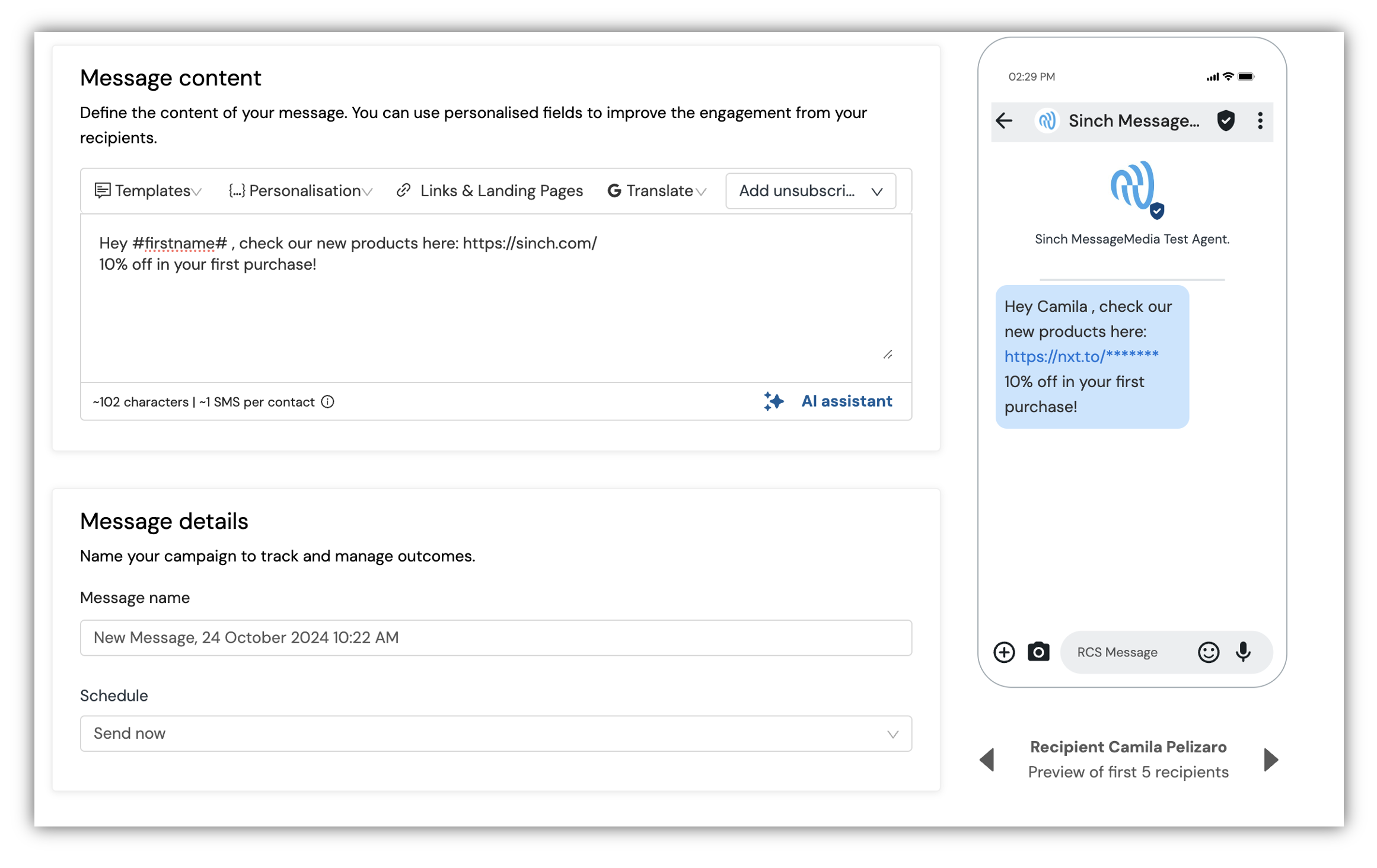Screen dimensions: 1377x868
Task: Click the back arrow in phone preview
Action: (1004, 121)
